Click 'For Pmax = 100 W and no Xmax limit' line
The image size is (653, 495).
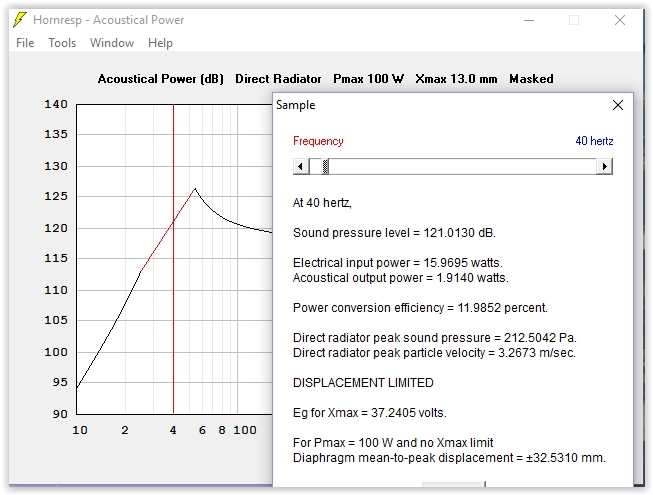[x=393, y=443]
